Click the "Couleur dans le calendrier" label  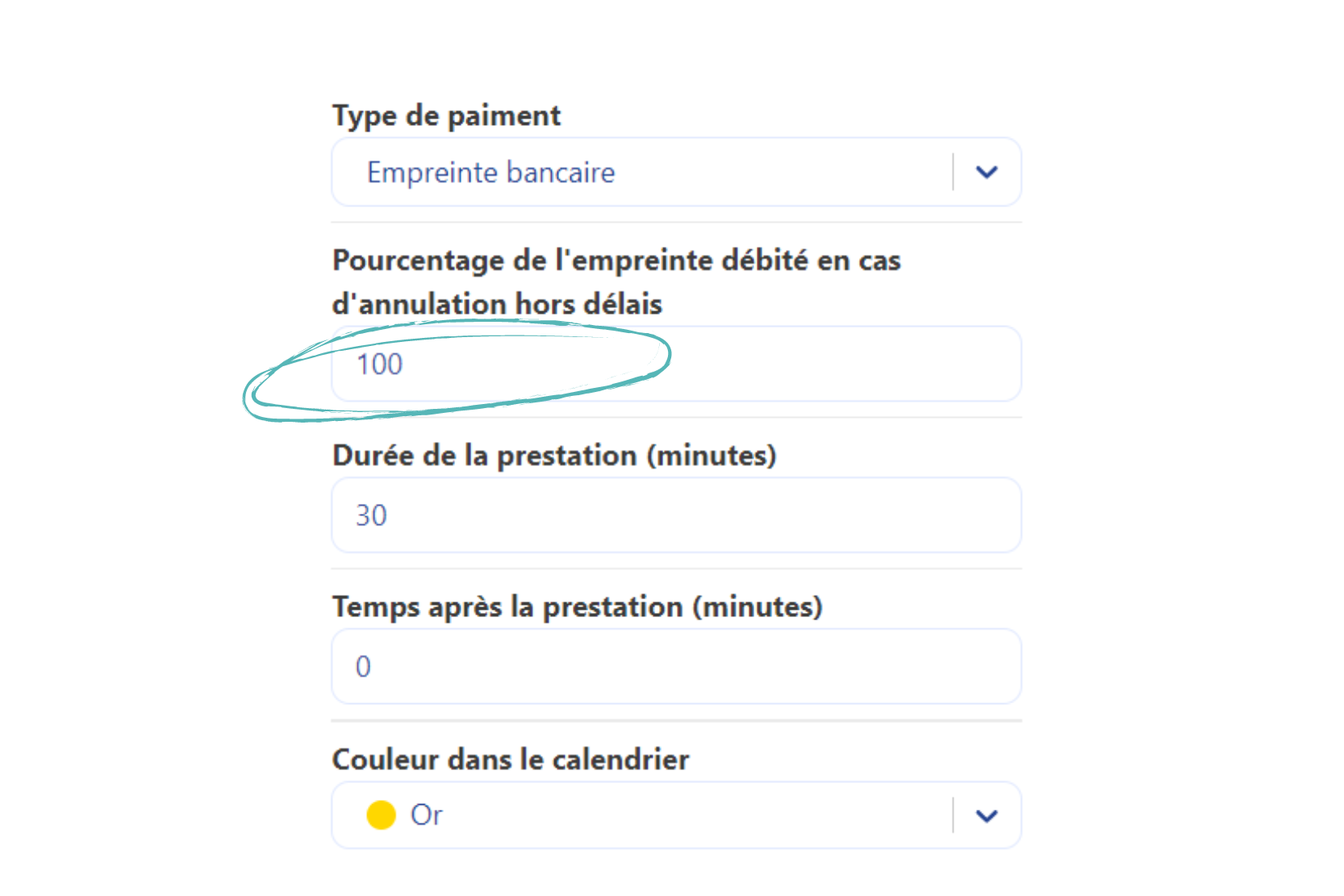[511, 760]
